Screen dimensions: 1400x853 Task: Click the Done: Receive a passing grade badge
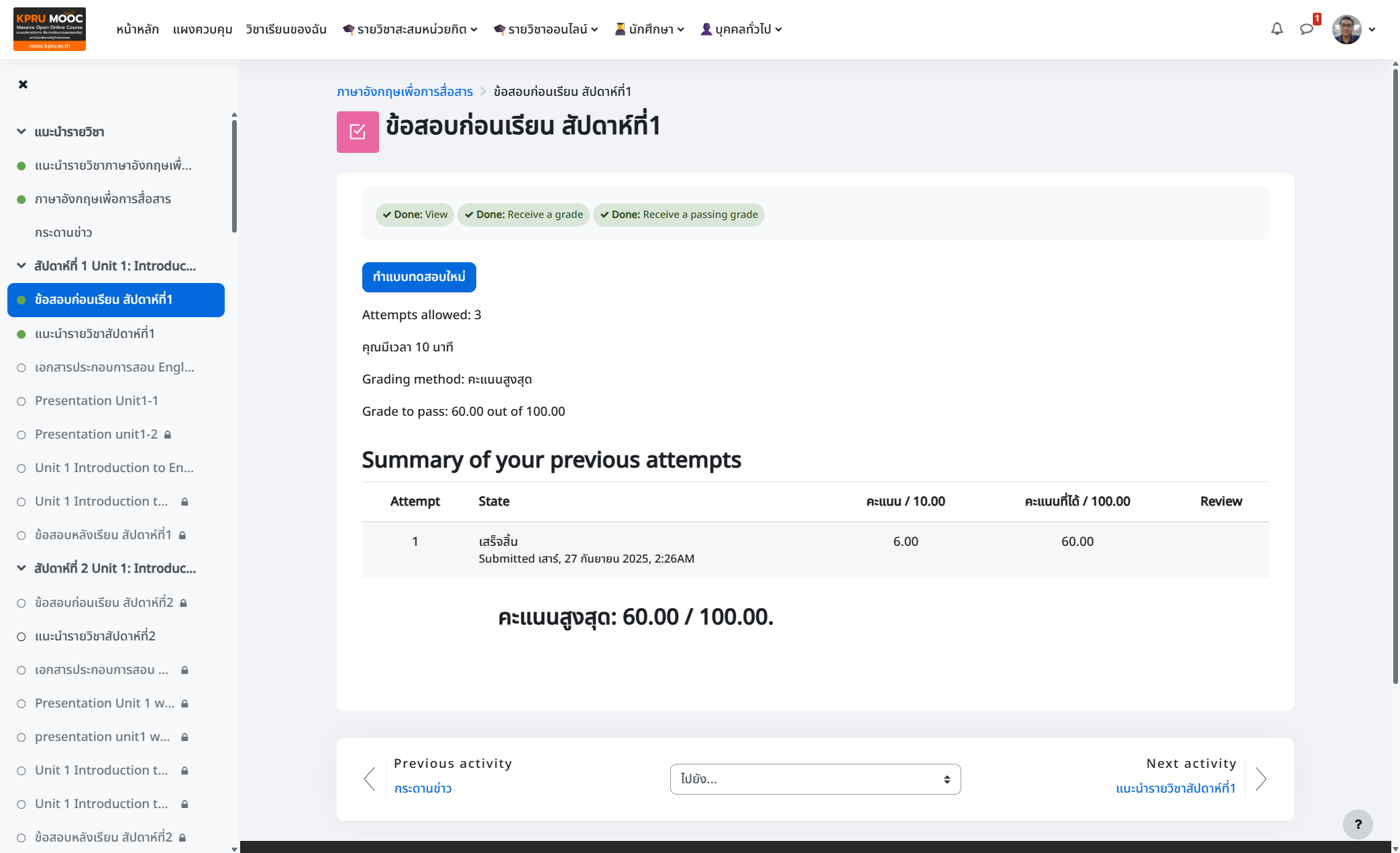pyautogui.click(x=679, y=215)
